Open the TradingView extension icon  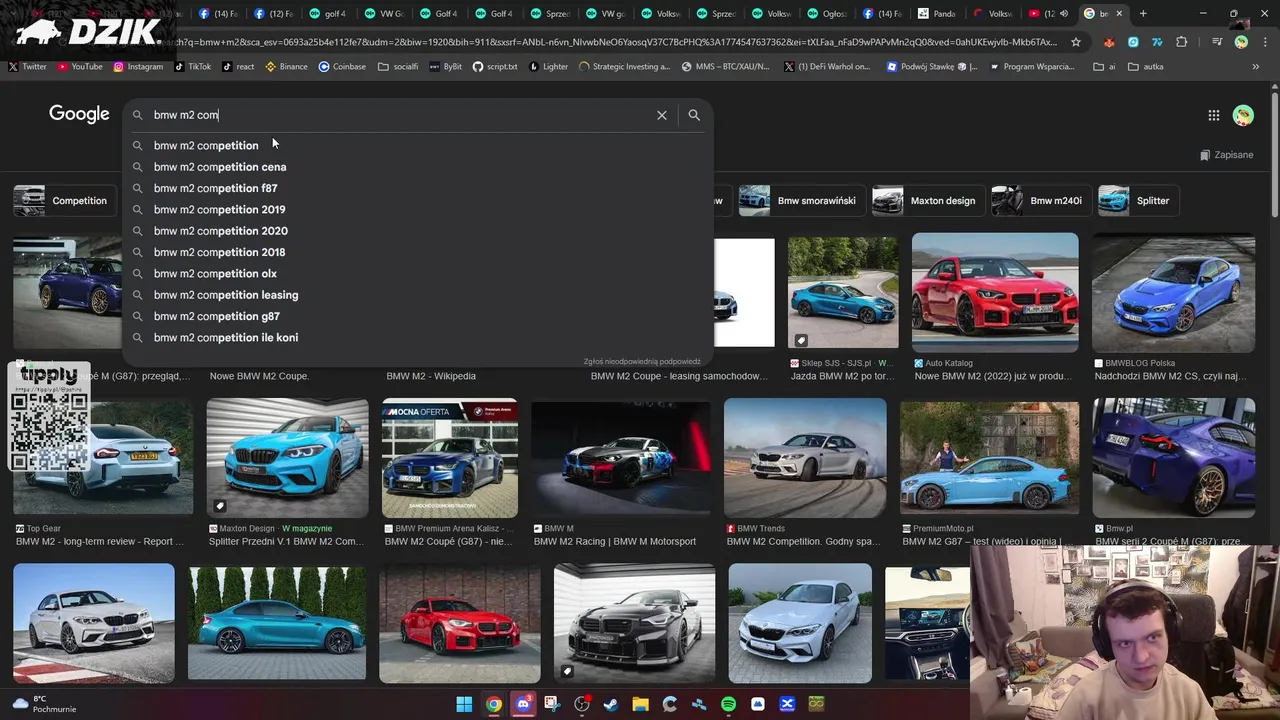[1157, 42]
